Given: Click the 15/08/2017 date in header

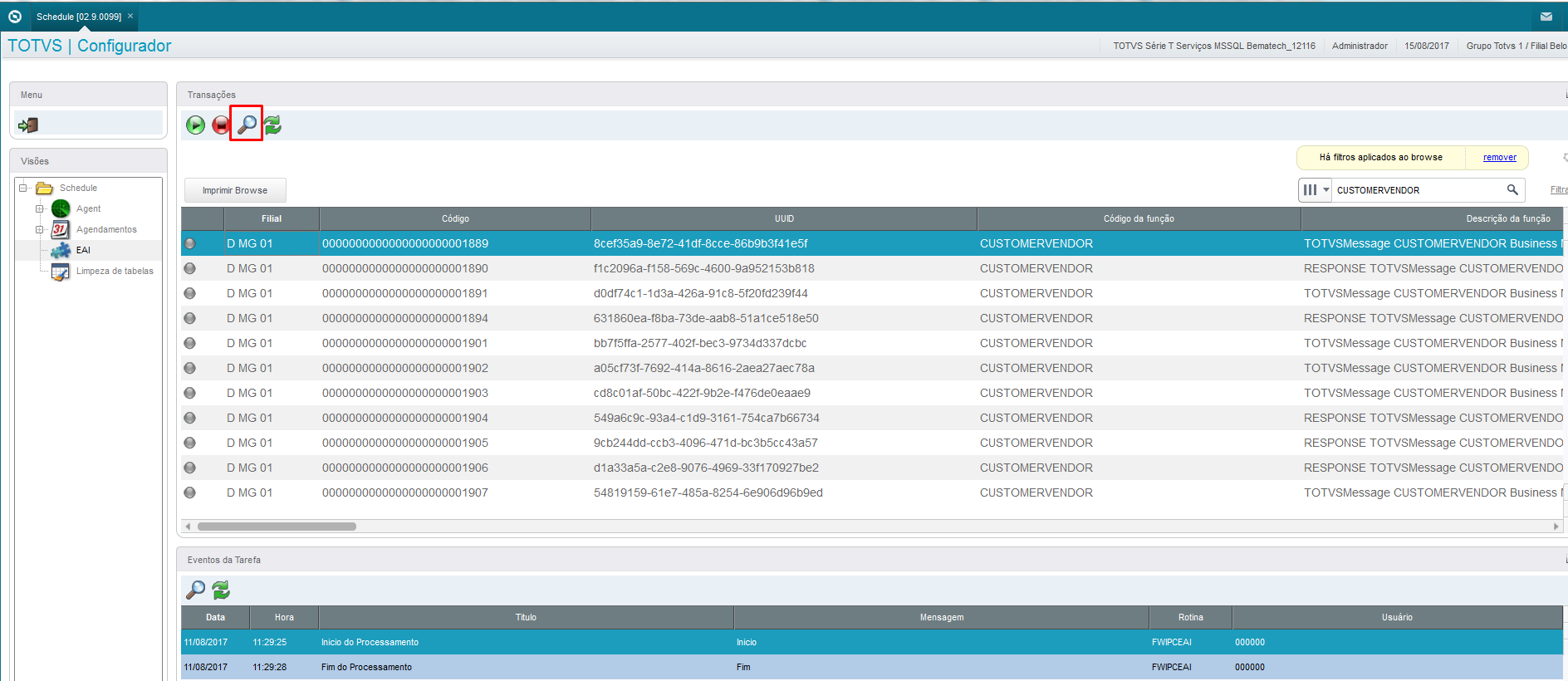Looking at the screenshot, I should [1427, 46].
